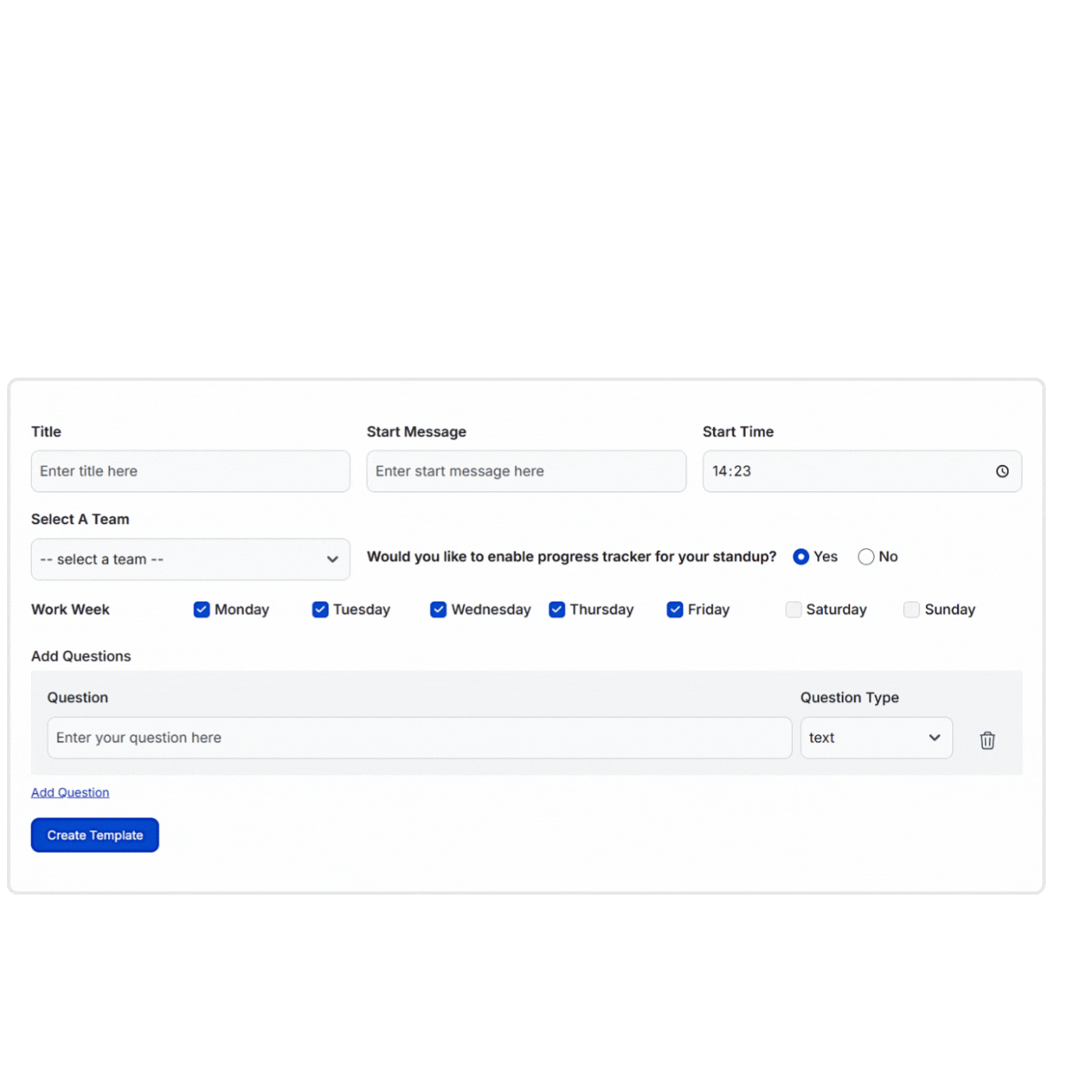Click the Enter start message here field
This screenshot has width=1092, height=1092.
tap(526, 471)
